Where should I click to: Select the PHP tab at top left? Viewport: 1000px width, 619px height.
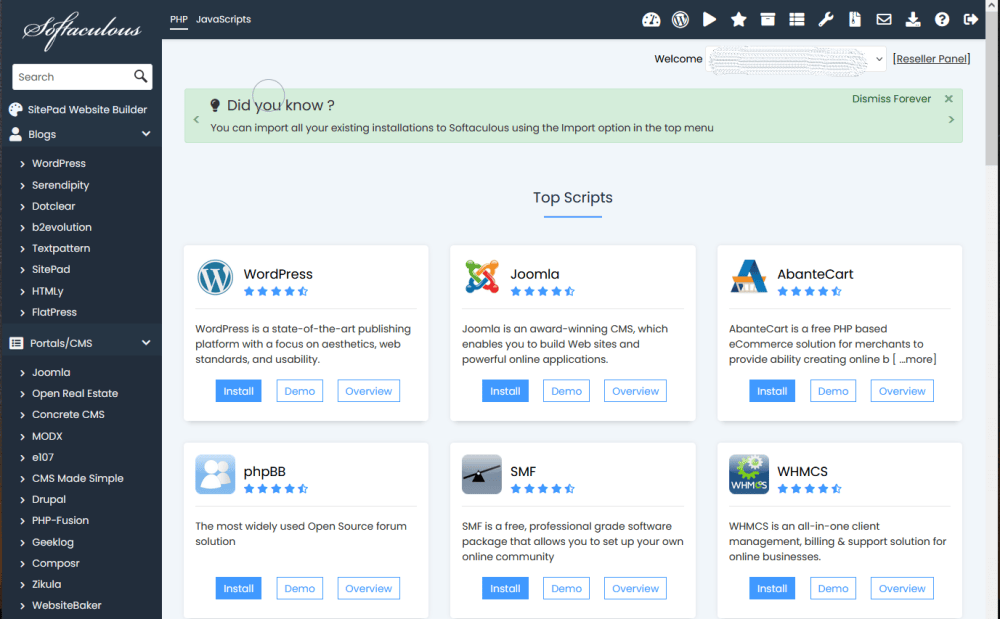[181, 19]
